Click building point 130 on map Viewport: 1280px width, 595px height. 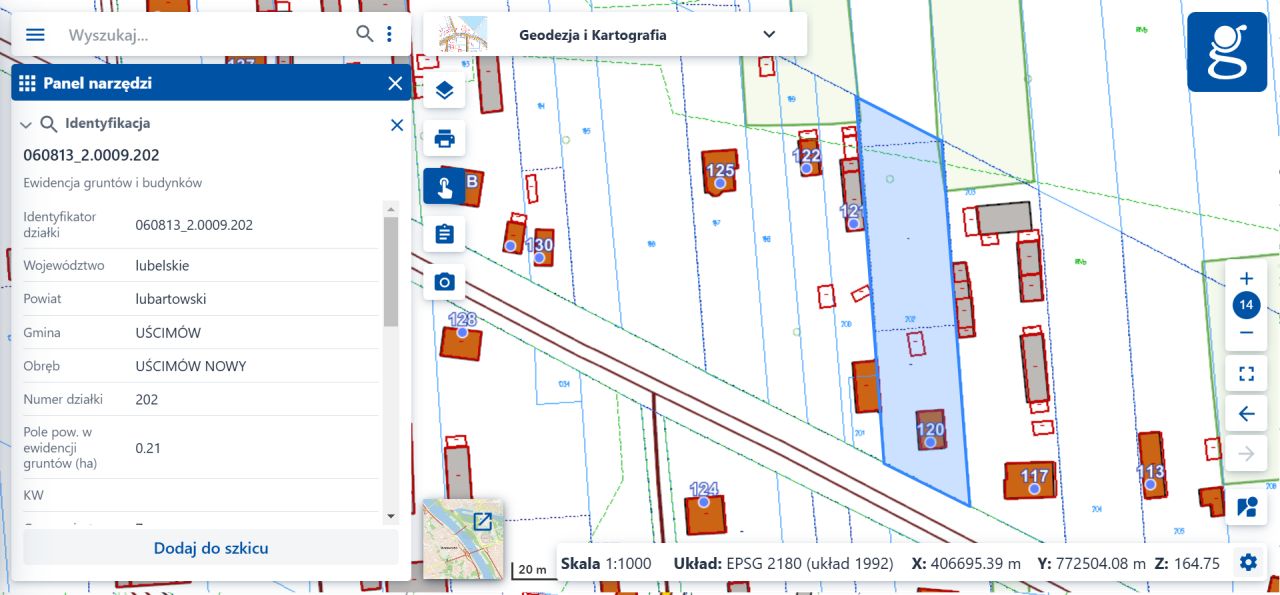(538, 258)
